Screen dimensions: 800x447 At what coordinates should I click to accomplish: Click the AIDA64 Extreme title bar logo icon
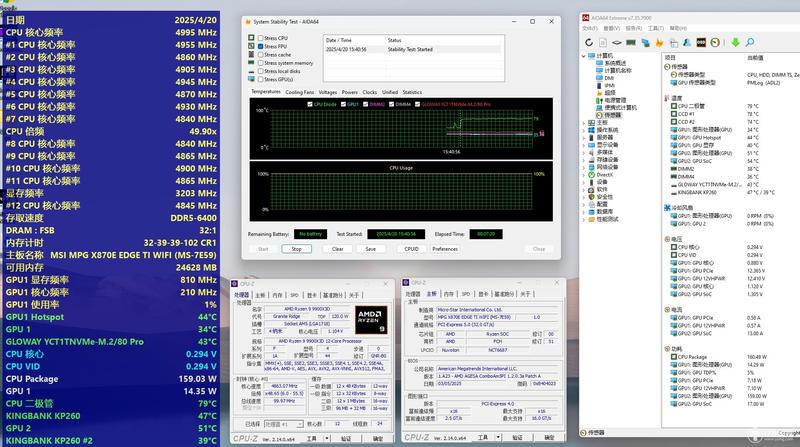[x=586, y=18]
